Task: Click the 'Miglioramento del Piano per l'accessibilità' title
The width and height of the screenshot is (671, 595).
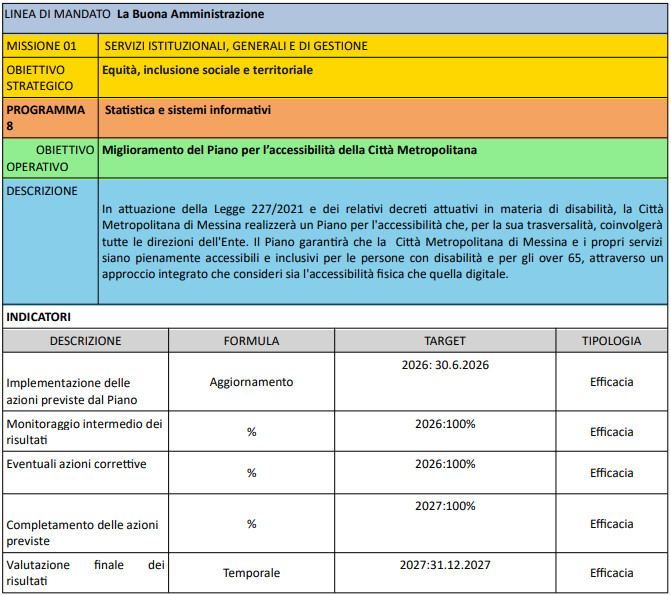Action: tap(290, 150)
